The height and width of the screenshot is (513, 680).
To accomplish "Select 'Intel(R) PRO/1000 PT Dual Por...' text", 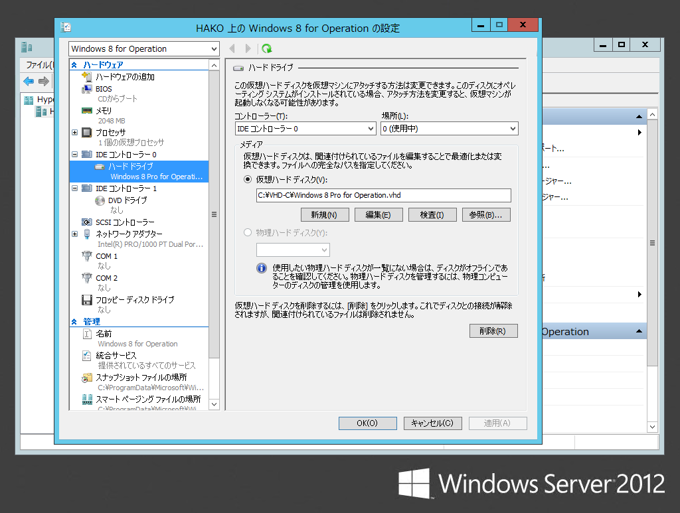I will point(150,245).
